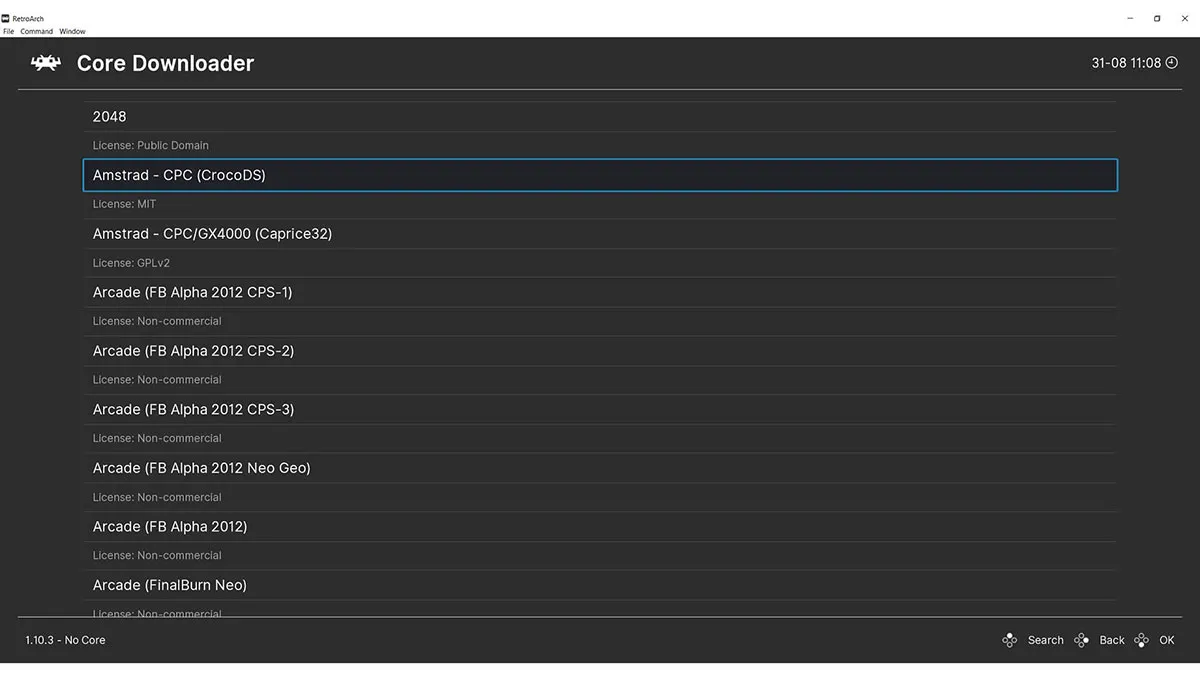Open the Command menu

click(x=37, y=31)
